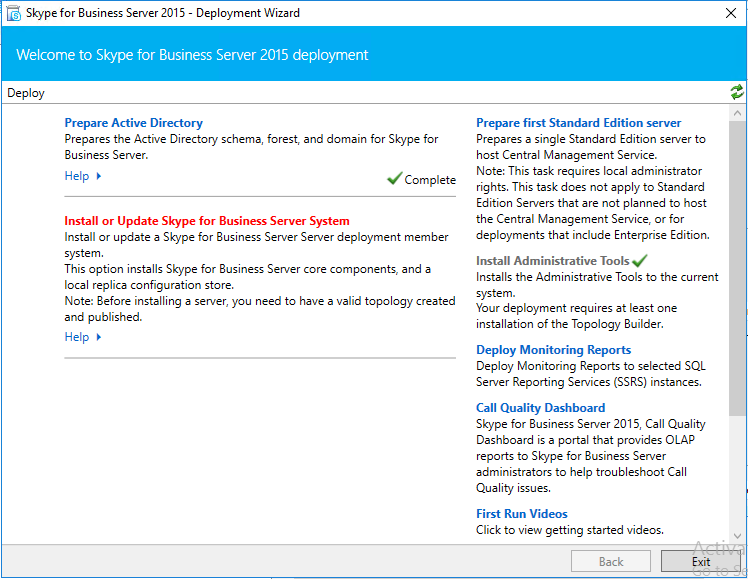Click Help text under Prepare Active Directory
Viewport: 748px width, 579px height.
pos(77,176)
